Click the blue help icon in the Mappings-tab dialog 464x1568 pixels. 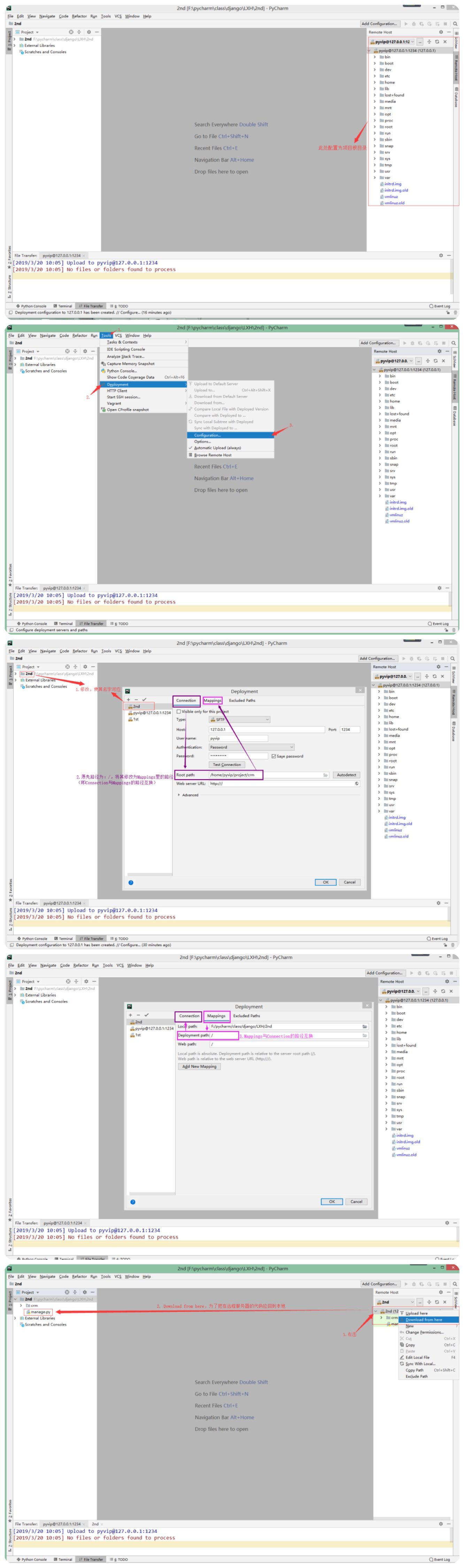click(x=133, y=1201)
